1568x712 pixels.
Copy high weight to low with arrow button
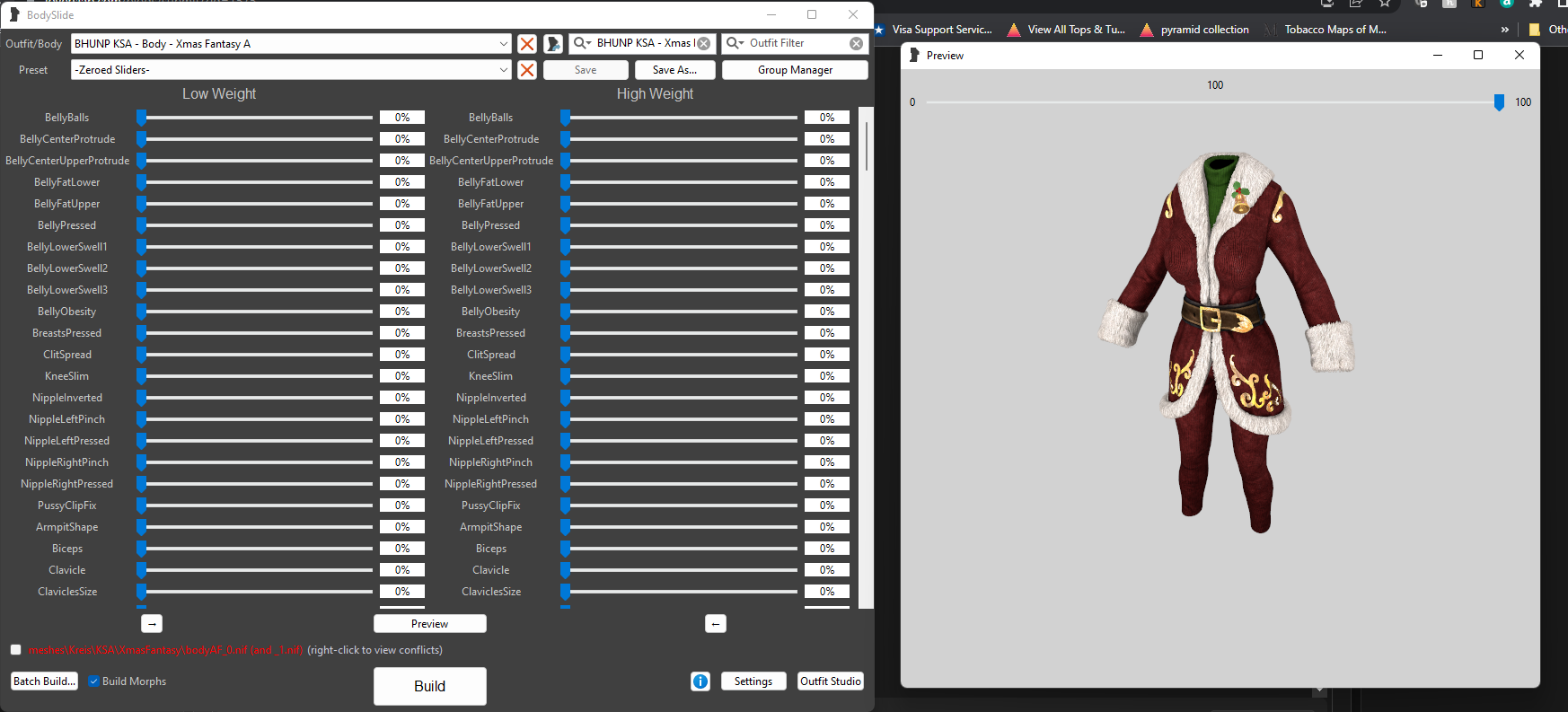tap(716, 623)
